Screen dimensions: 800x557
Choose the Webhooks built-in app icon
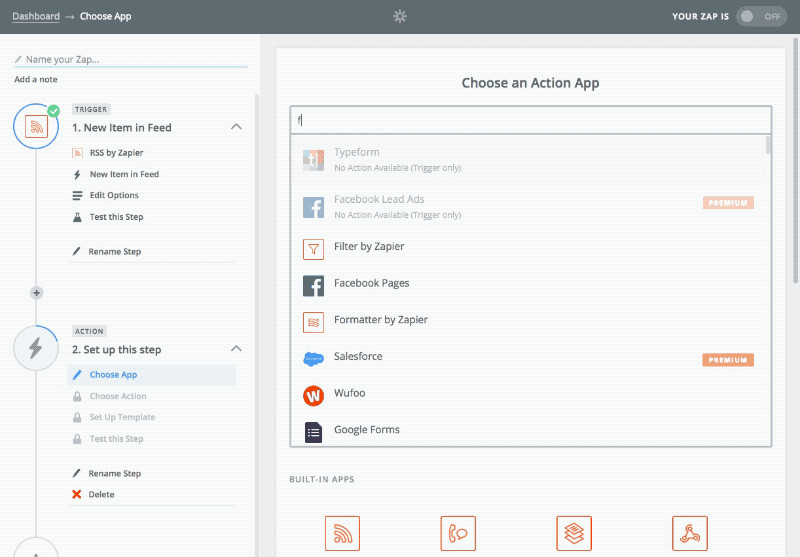[x=690, y=534]
